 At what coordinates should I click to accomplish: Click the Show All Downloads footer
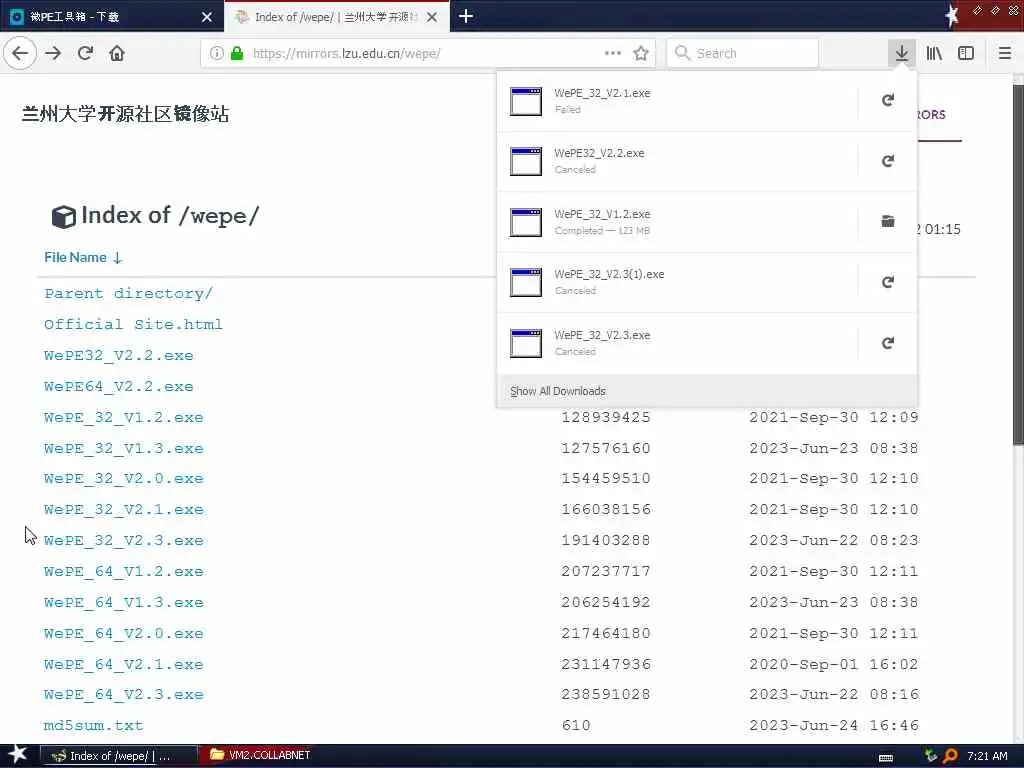click(707, 391)
